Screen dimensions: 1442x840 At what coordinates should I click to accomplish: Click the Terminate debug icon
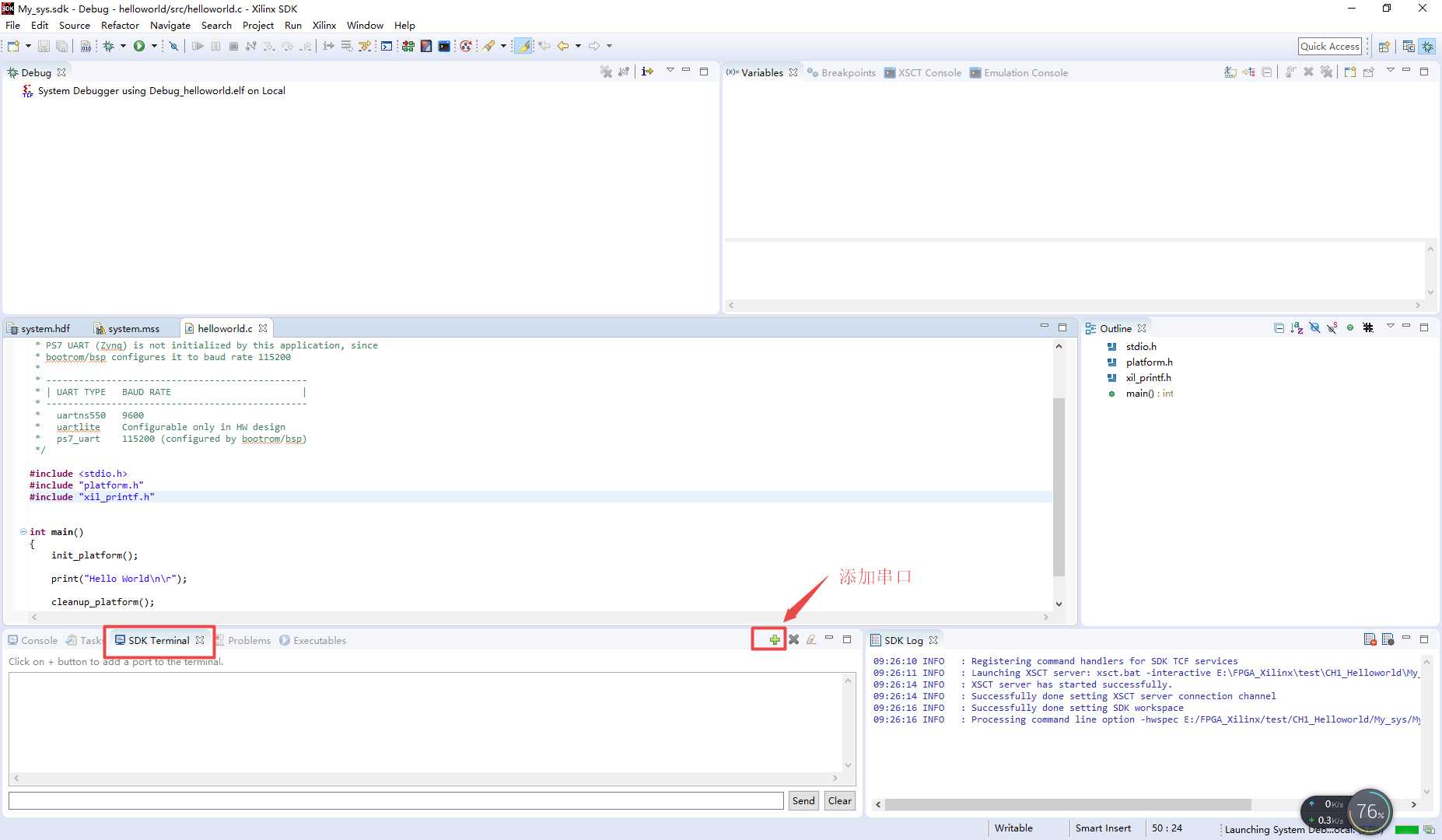[233, 46]
